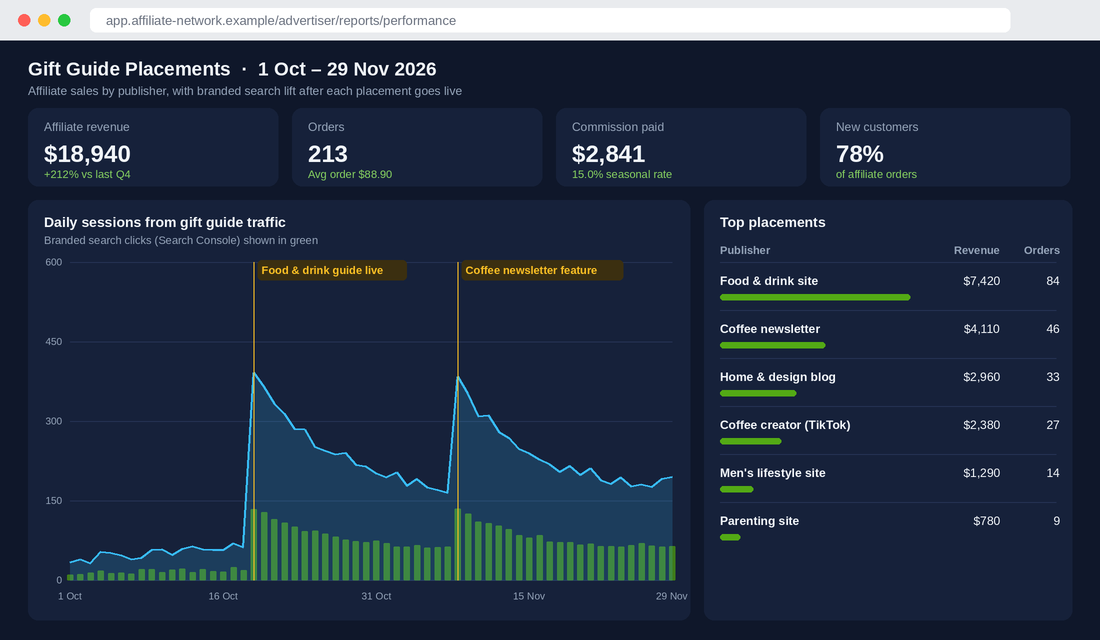Select Men's lifestyle site row
This screenshot has width=1100, height=640.
click(888, 479)
